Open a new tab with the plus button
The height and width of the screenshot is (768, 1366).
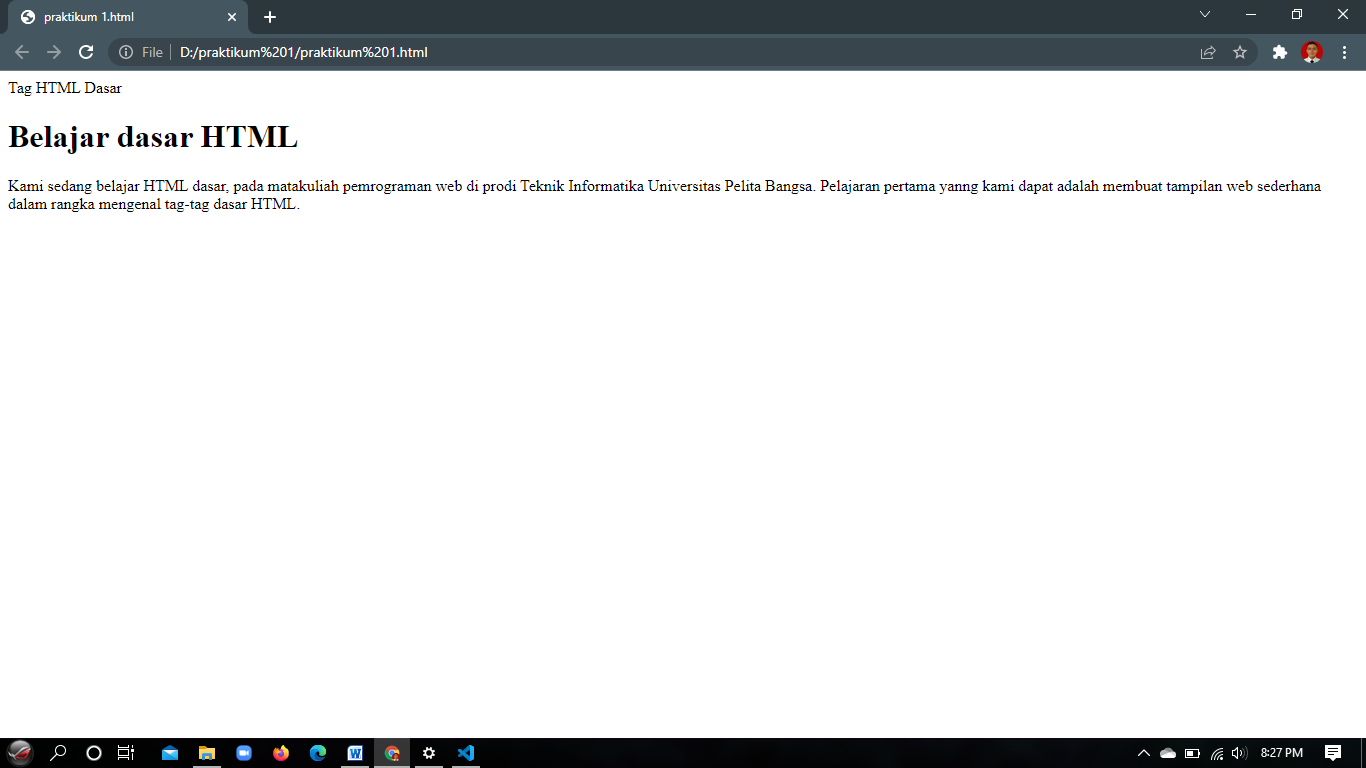click(x=268, y=16)
